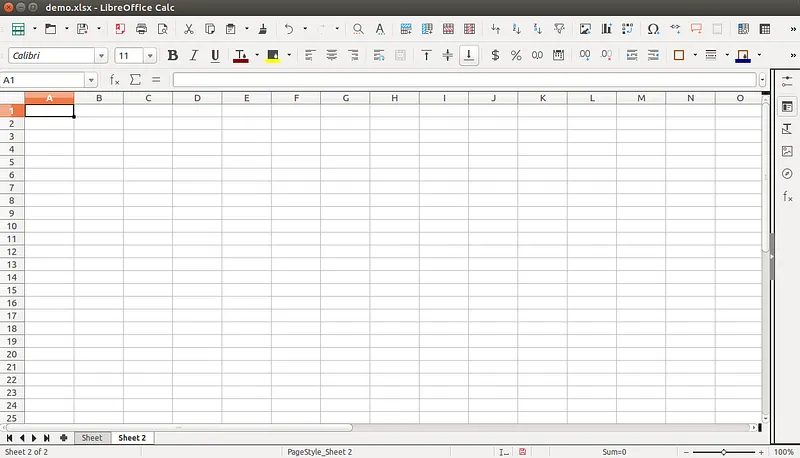Export directly as PDF
Screen dimensions: 800x458
120,29
